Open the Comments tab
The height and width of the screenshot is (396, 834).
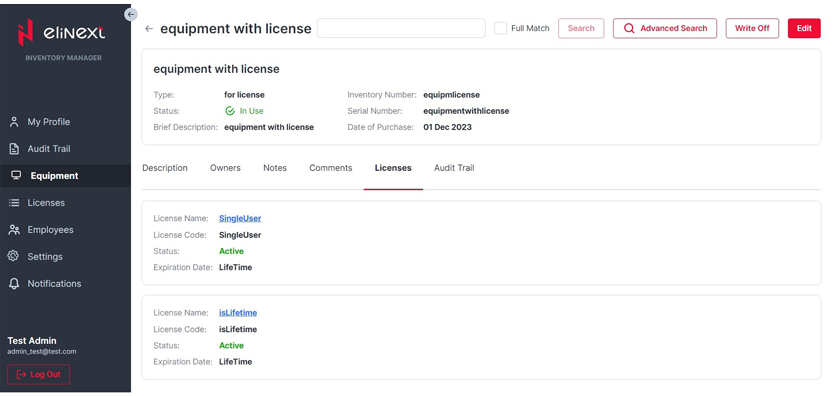coord(331,168)
